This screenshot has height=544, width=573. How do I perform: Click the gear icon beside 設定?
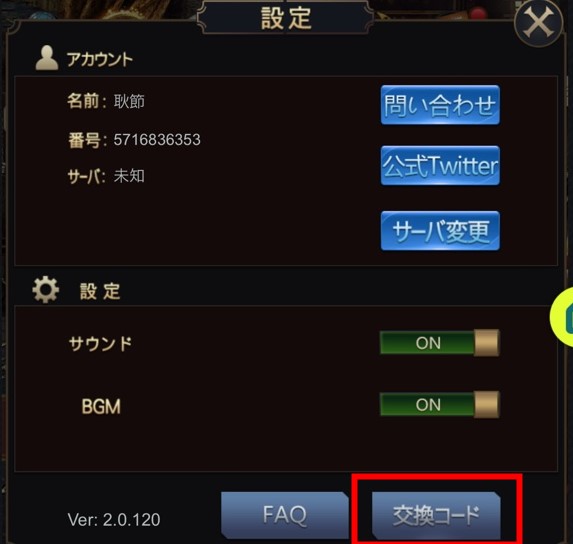[x=45, y=290]
